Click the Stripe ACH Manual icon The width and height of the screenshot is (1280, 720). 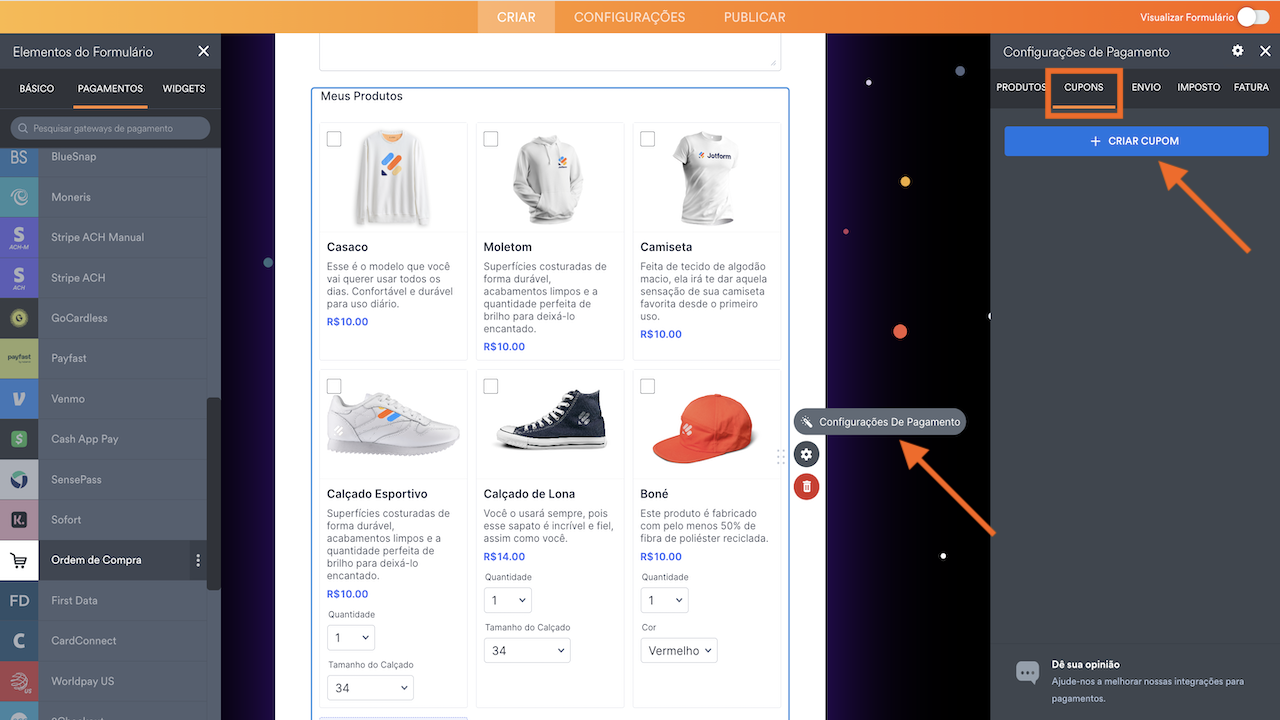(19, 237)
